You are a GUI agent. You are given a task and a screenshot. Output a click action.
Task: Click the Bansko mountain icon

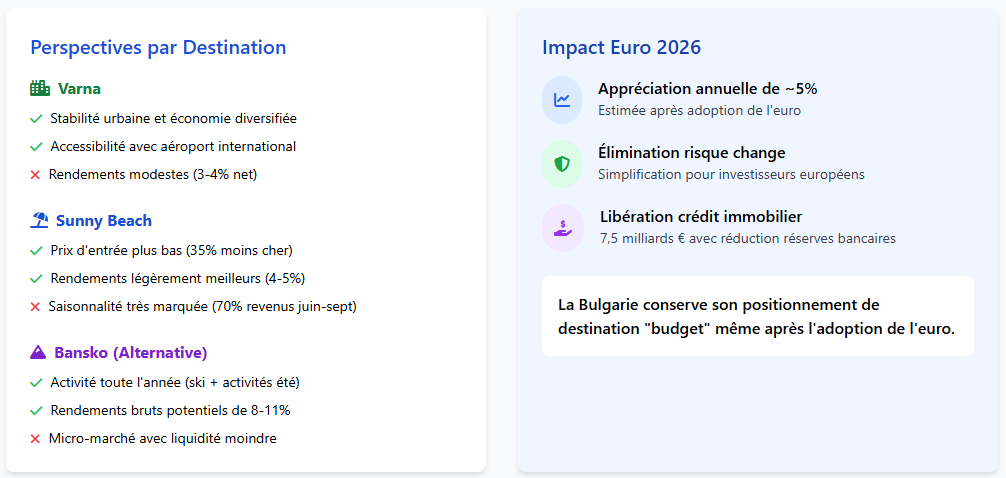[x=39, y=353]
